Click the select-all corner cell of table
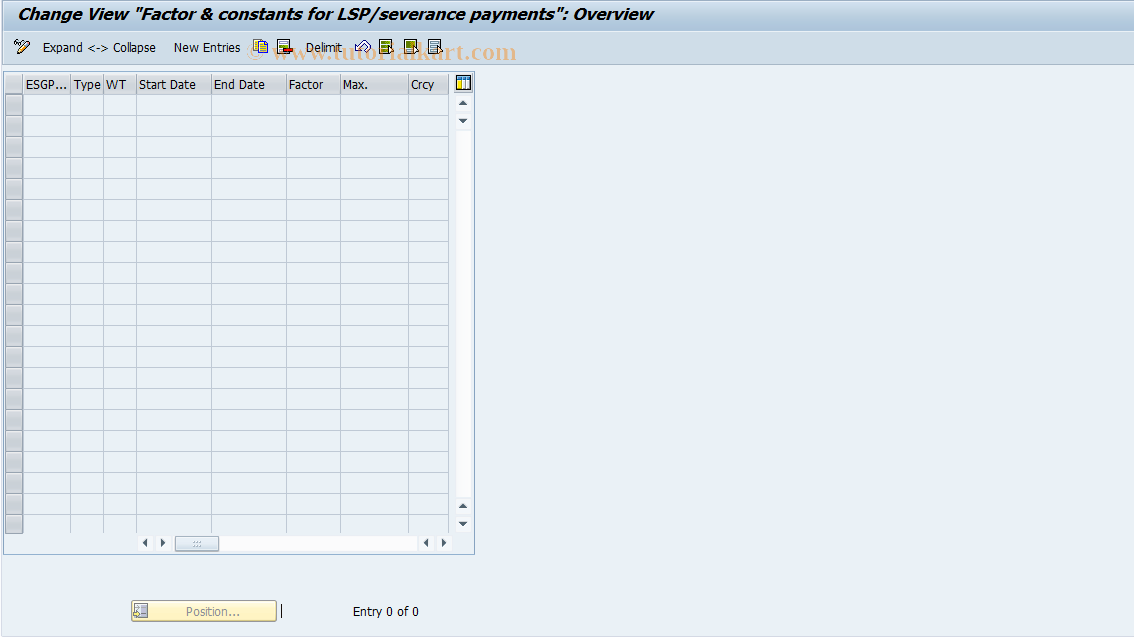 [14, 85]
